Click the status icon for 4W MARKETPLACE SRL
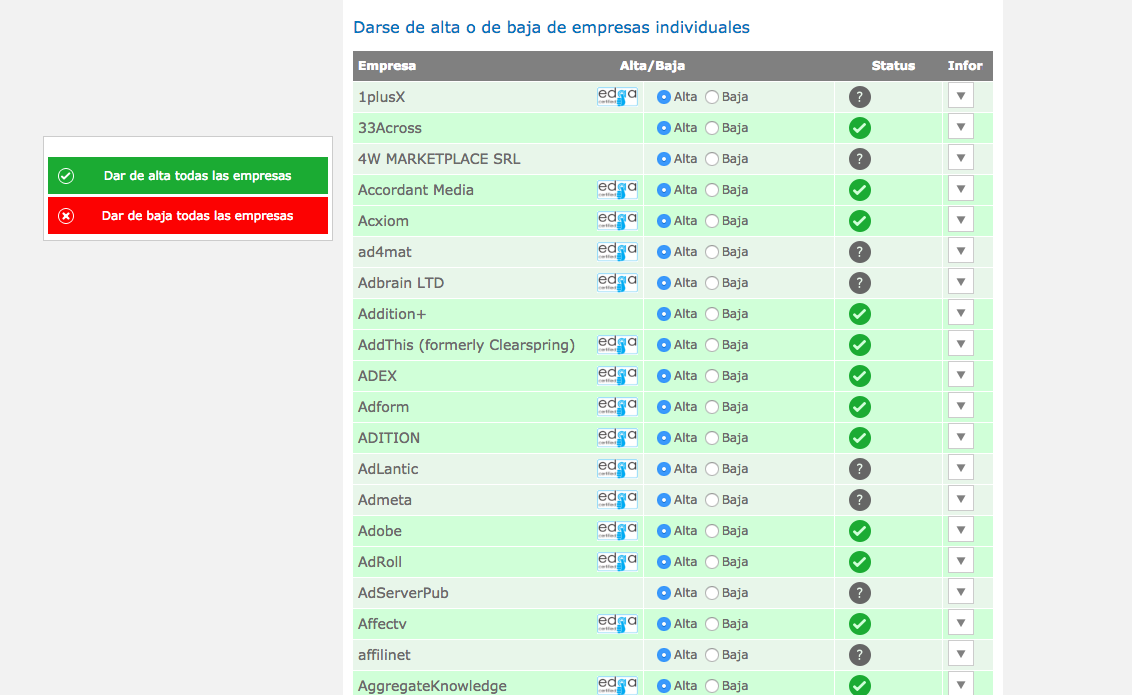1132x695 pixels. point(859,159)
